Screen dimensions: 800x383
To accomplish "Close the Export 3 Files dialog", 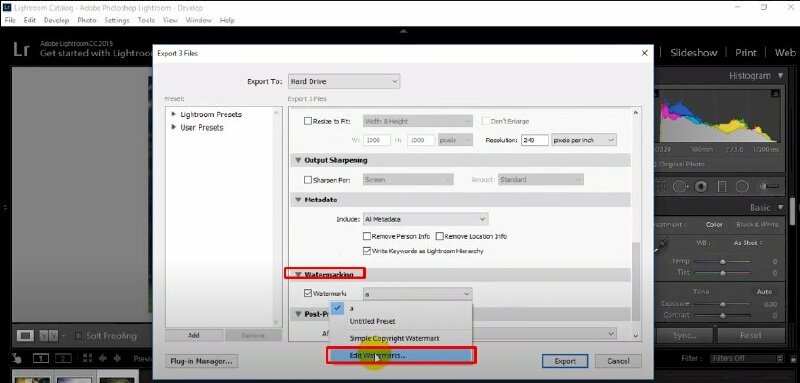I will (644, 53).
